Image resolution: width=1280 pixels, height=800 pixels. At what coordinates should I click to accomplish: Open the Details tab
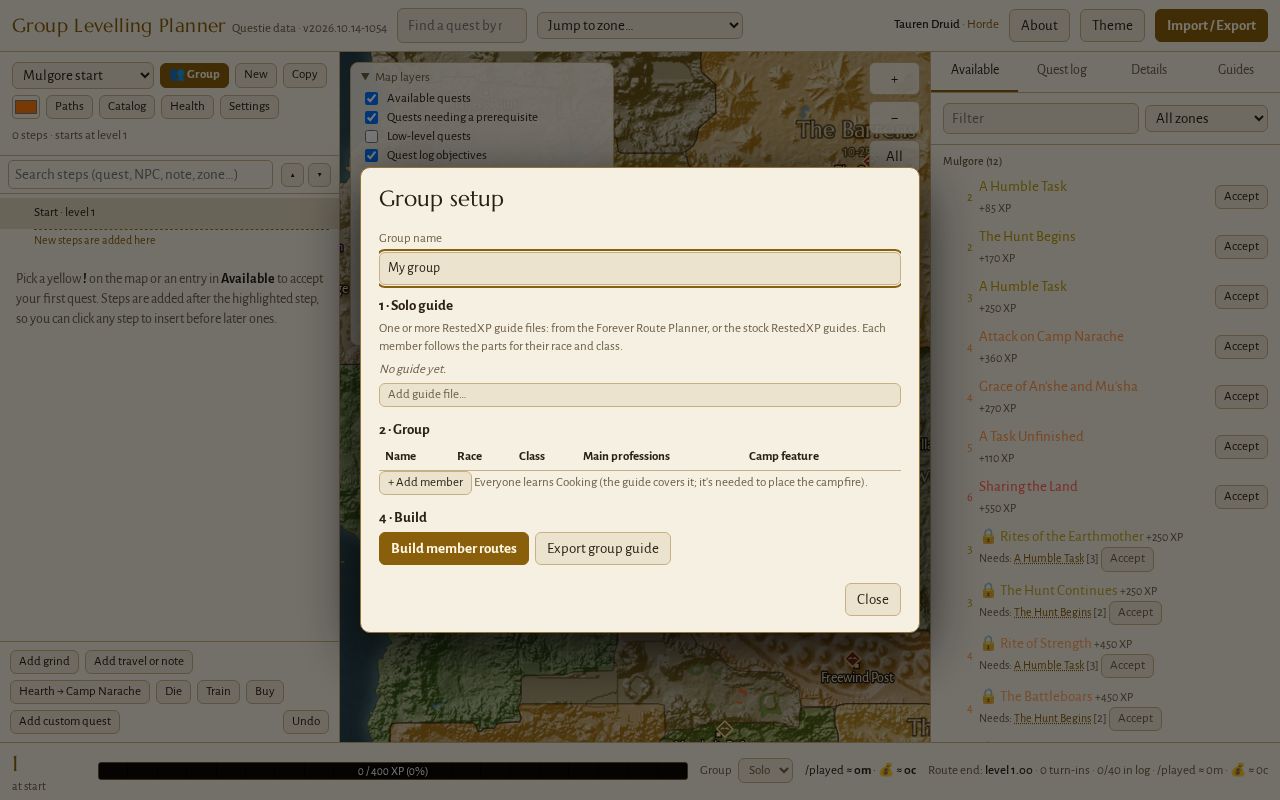1149,70
